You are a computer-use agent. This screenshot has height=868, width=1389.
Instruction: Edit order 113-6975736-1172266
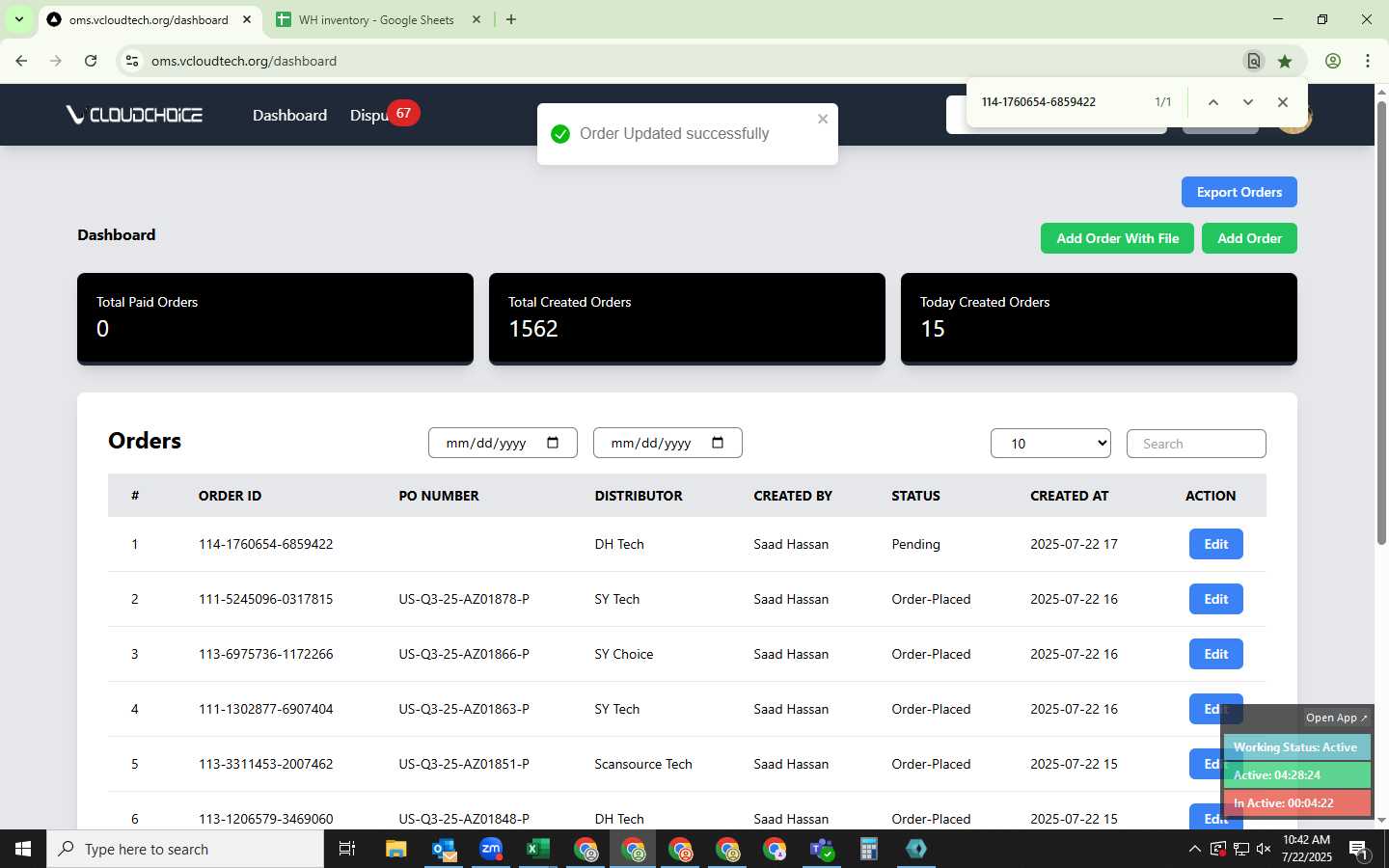pos(1216,654)
